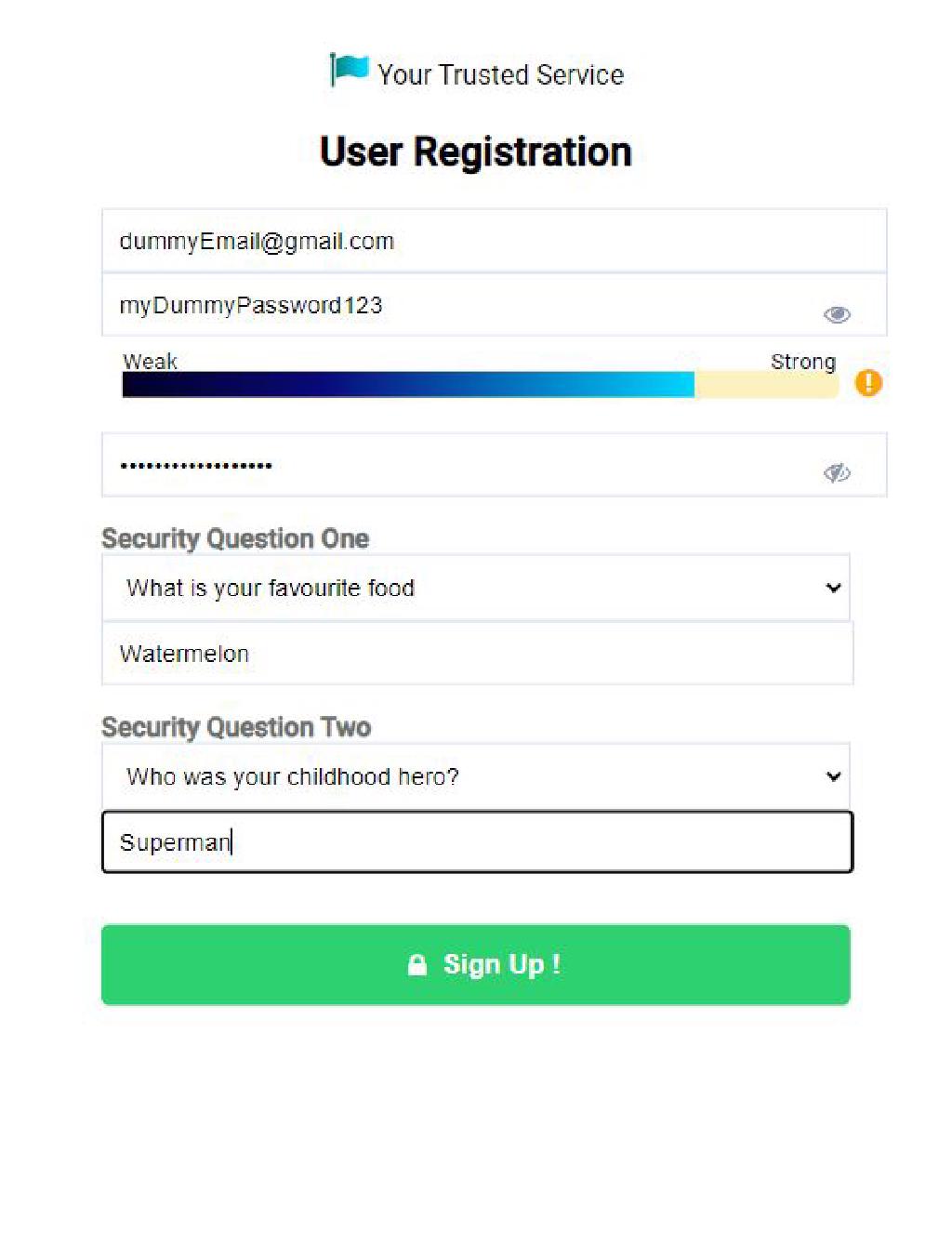
Task: Click the orange password warning icon
Action: click(x=867, y=382)
